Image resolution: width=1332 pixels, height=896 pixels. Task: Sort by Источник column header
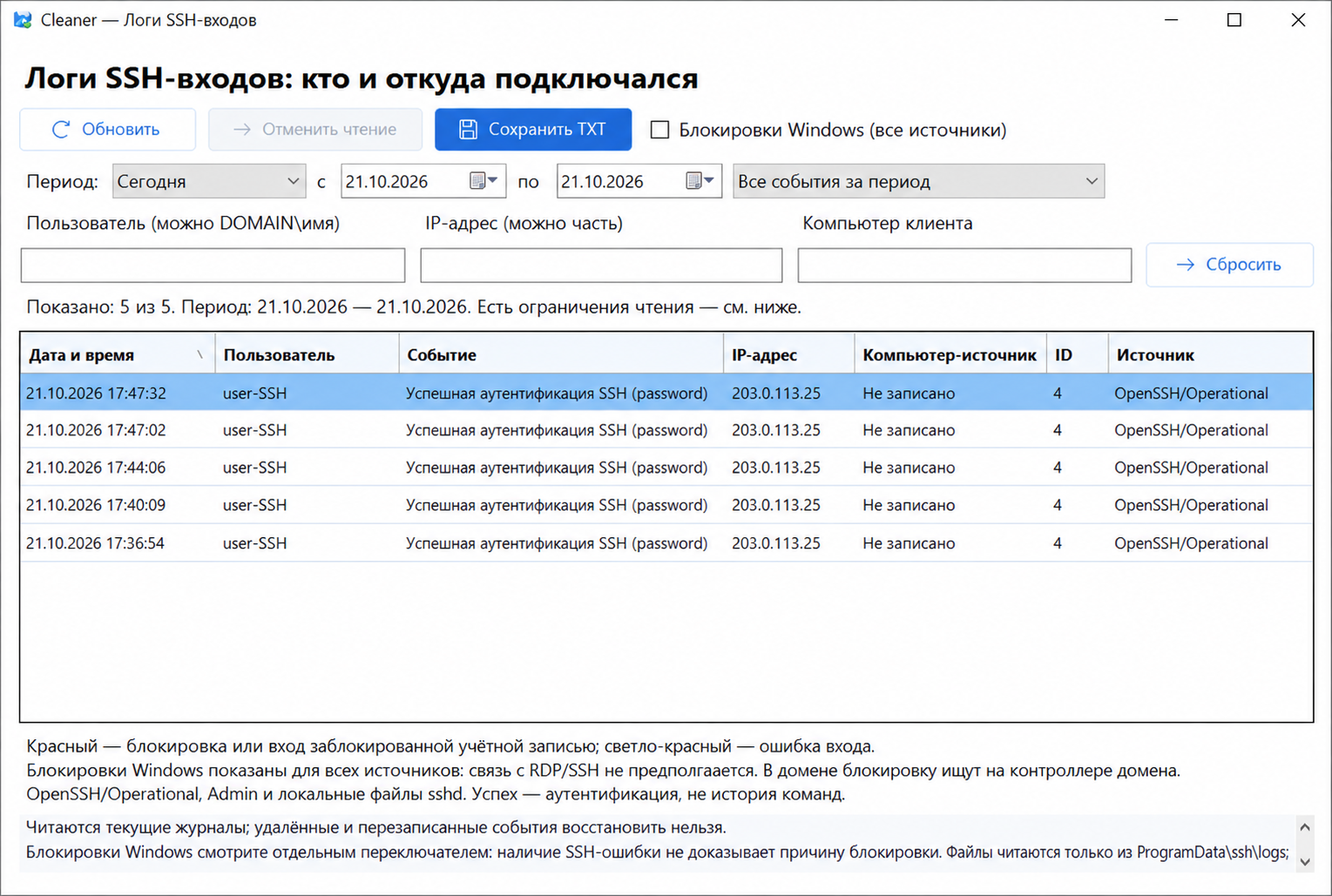[x=1210, y=354]
